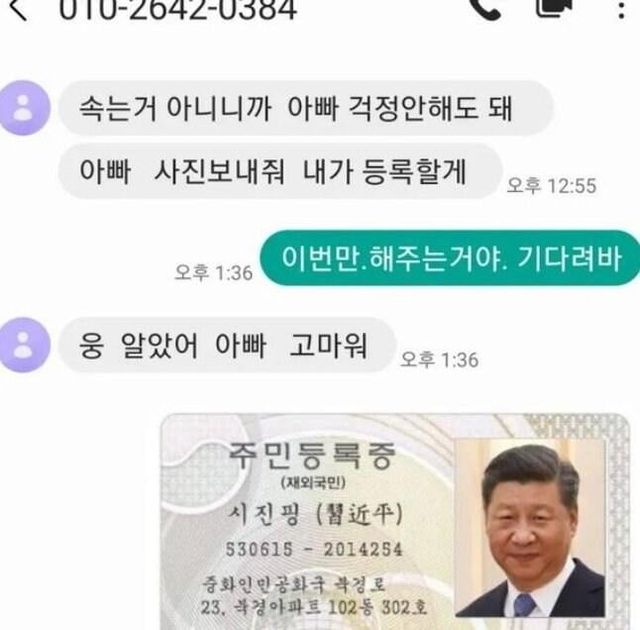Open the sent ID card image attachment
The image size is (640, 630).
[395, 522]
